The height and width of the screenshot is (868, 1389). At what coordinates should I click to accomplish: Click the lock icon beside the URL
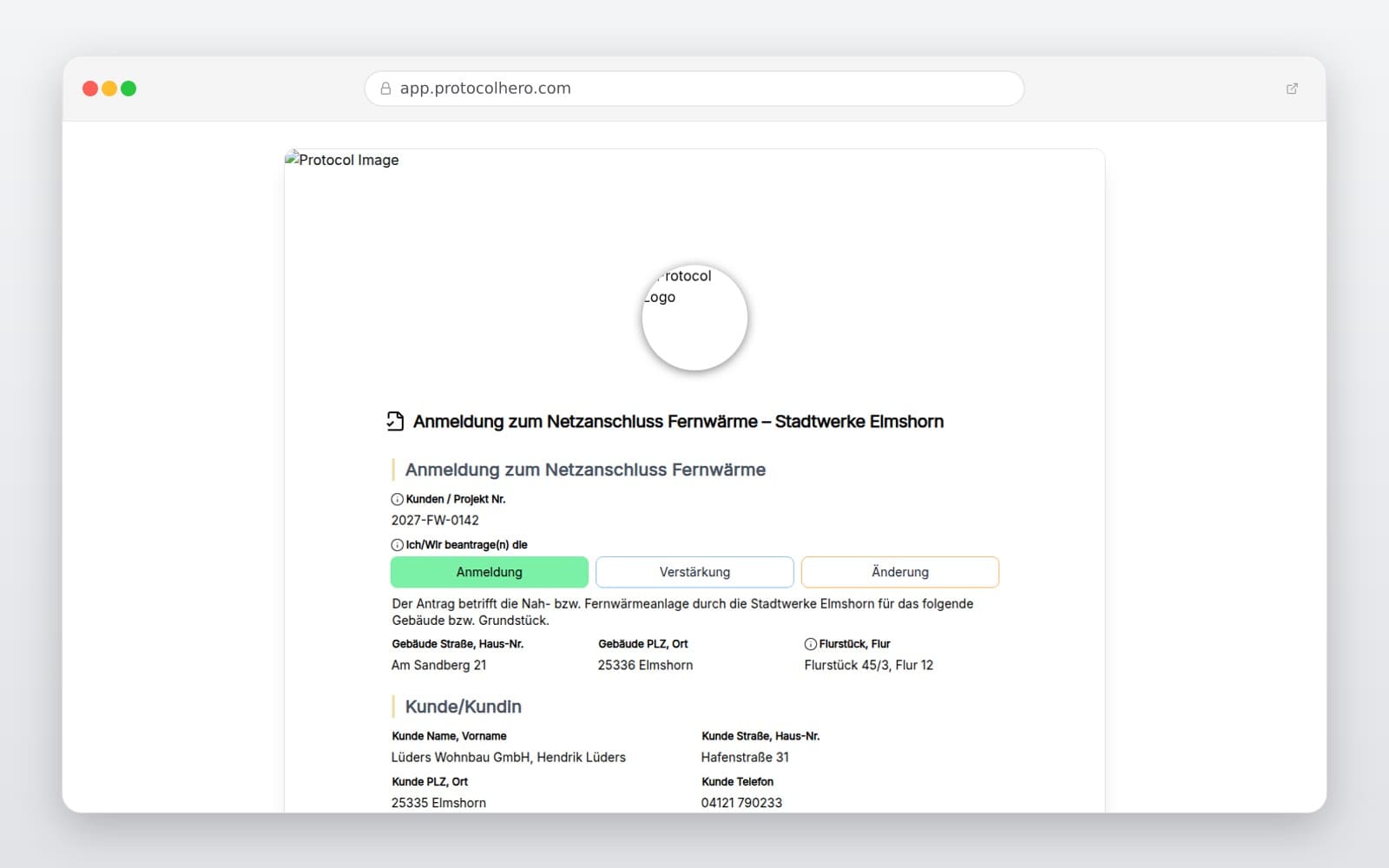pos(385,89)
